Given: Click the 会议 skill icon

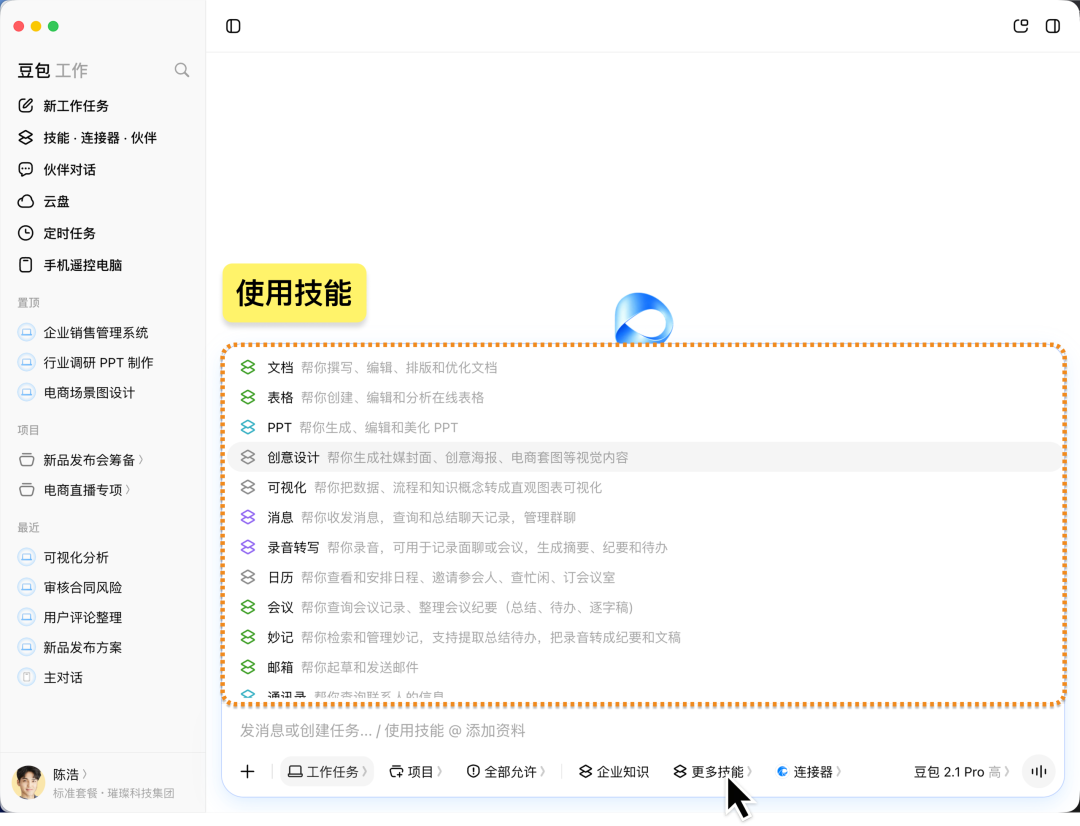Looking at the screenshot, I should click(248, 607).
